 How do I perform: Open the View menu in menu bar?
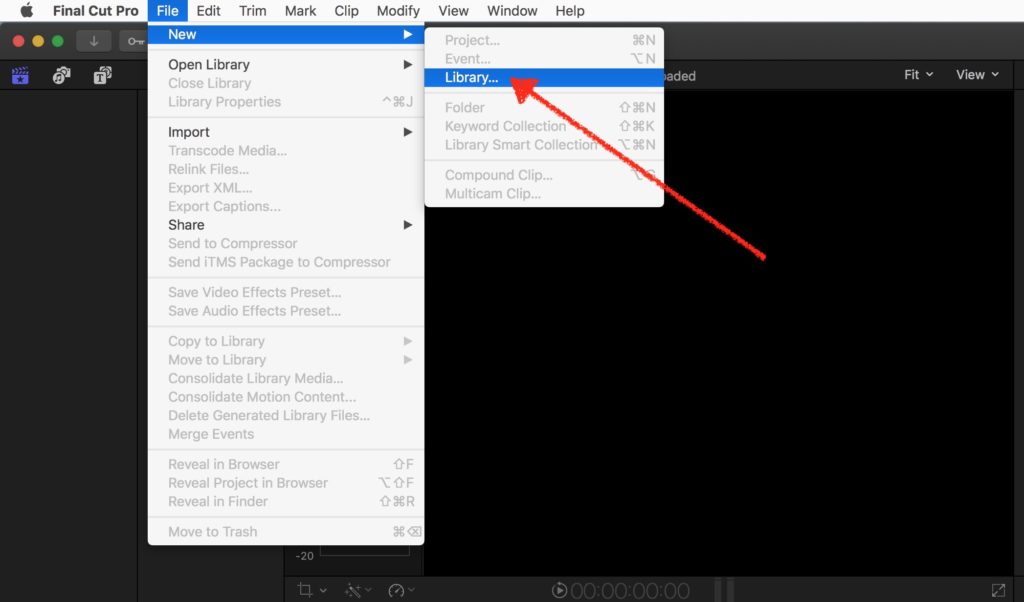tap(453, 10)
